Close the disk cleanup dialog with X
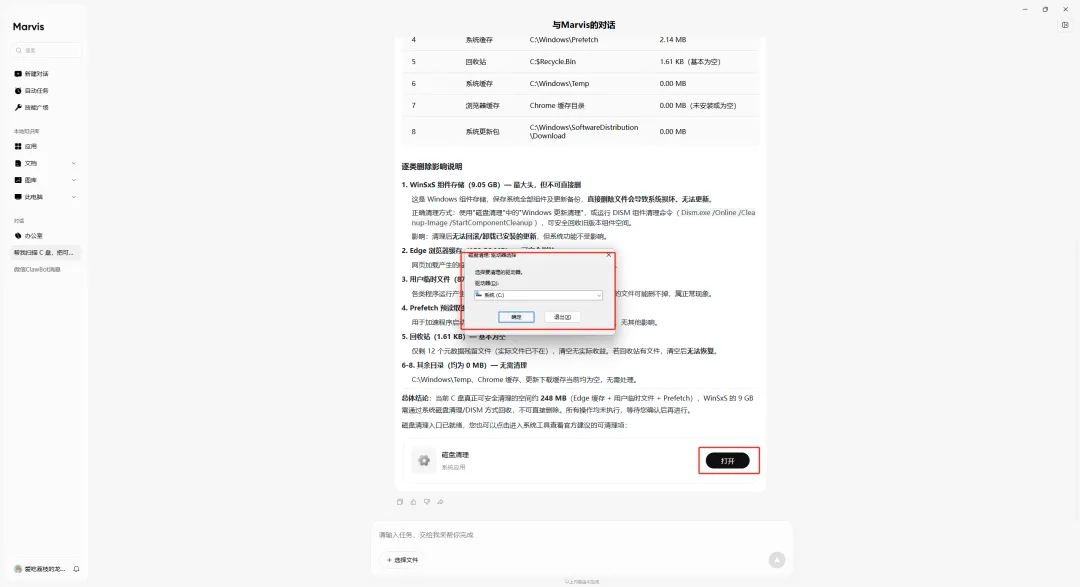Screen dimensions: 1080x587 click(x=608, y=255)
